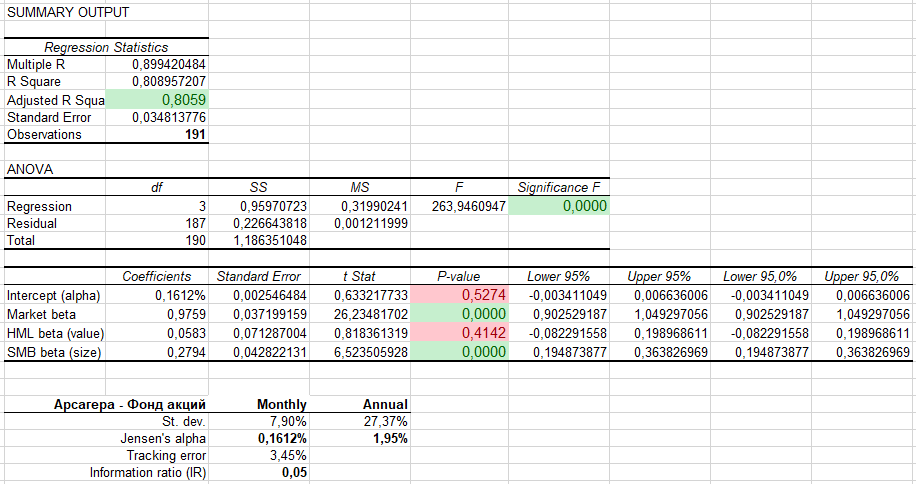916x484 pixels.
Task: Select the green Significance F value 0,0000
Action: pos(559,206)
